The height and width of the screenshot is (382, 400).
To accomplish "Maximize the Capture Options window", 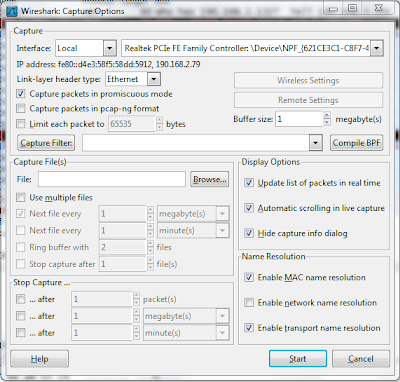I will pos(352,8).
